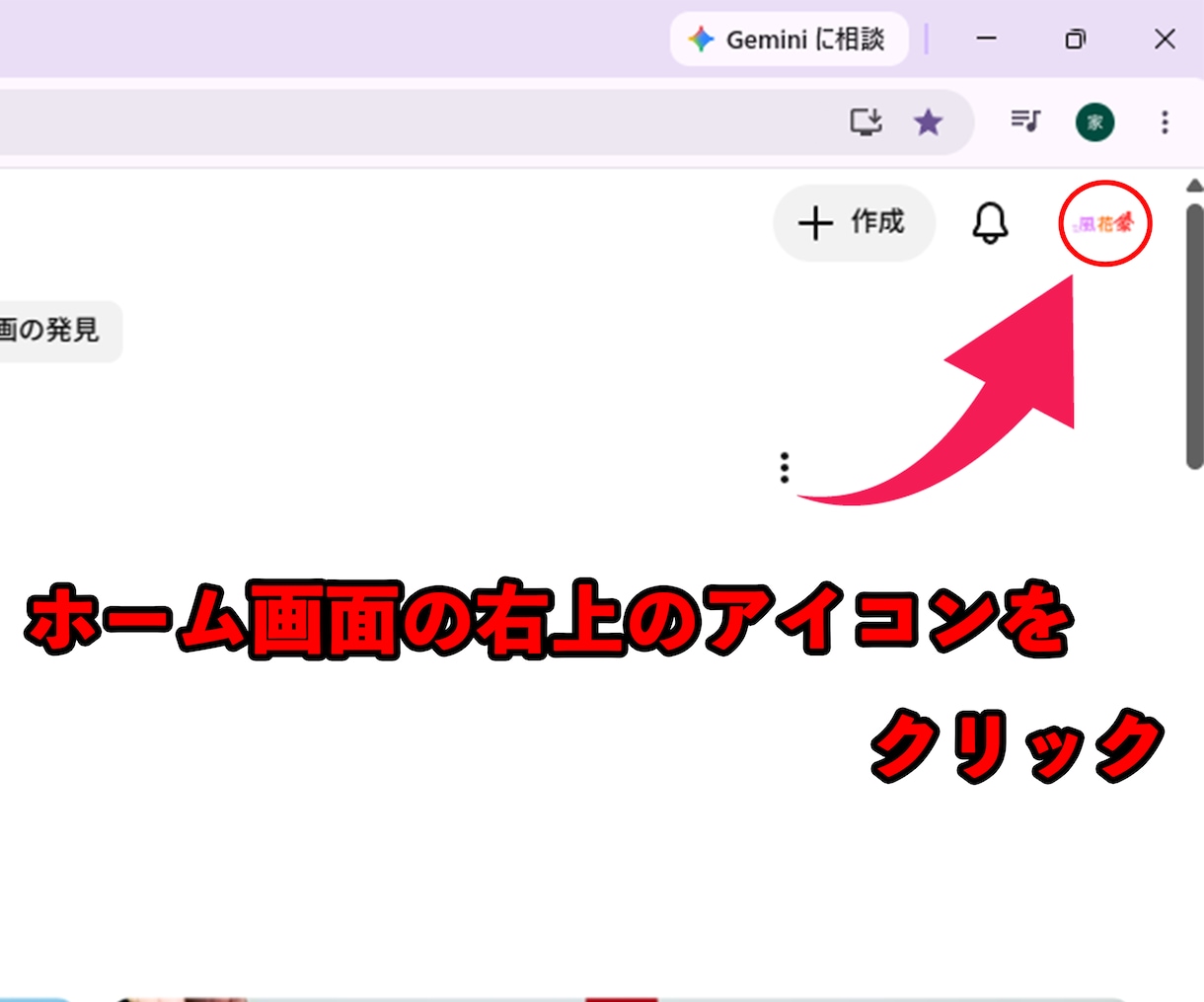The image size is (1204, 1002).
Task: Click the install app icon in address bar
Action: (x=866, y=122)
